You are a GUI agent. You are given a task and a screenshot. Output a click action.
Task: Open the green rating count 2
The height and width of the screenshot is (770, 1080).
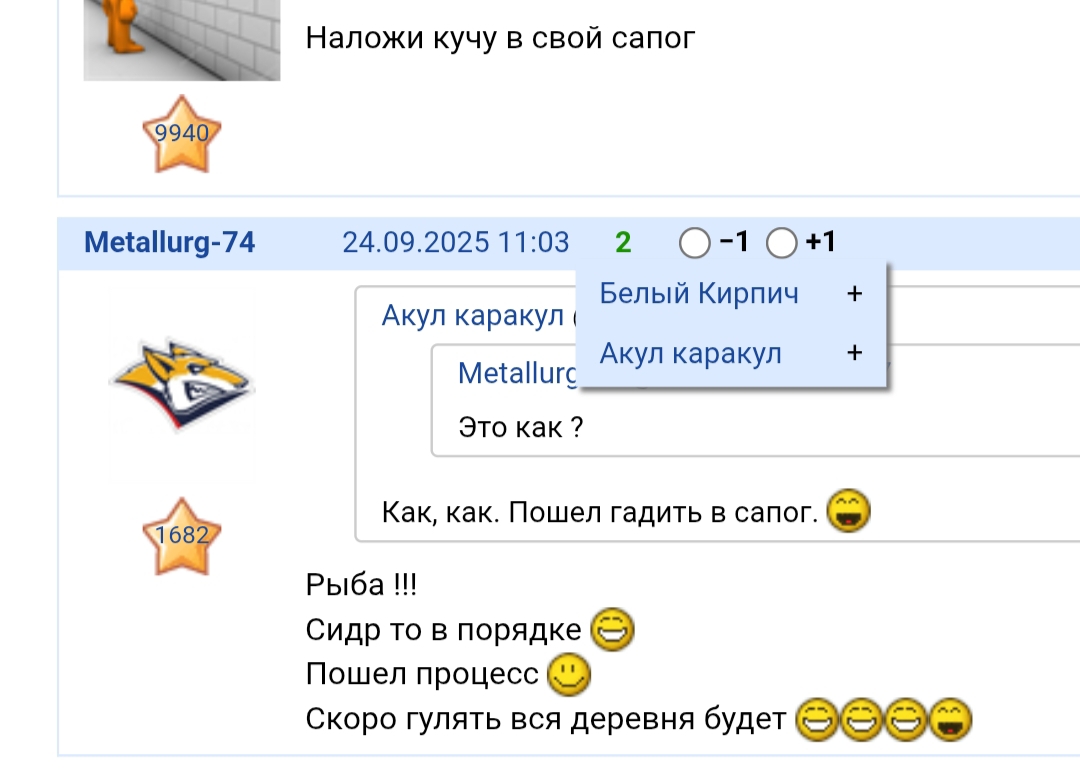pyautogui.click(x=623, y=242)
